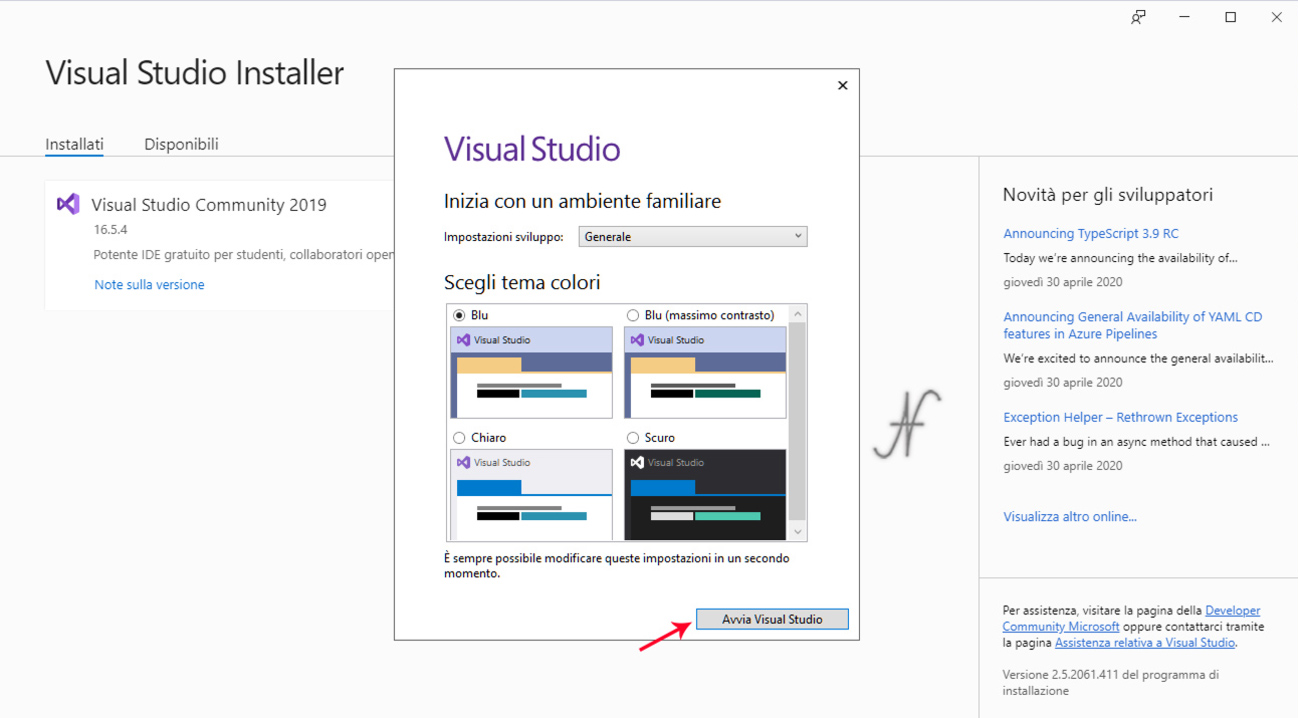Select the Chiaro theme radio button
1298x718 pixels.
(459, 438)
